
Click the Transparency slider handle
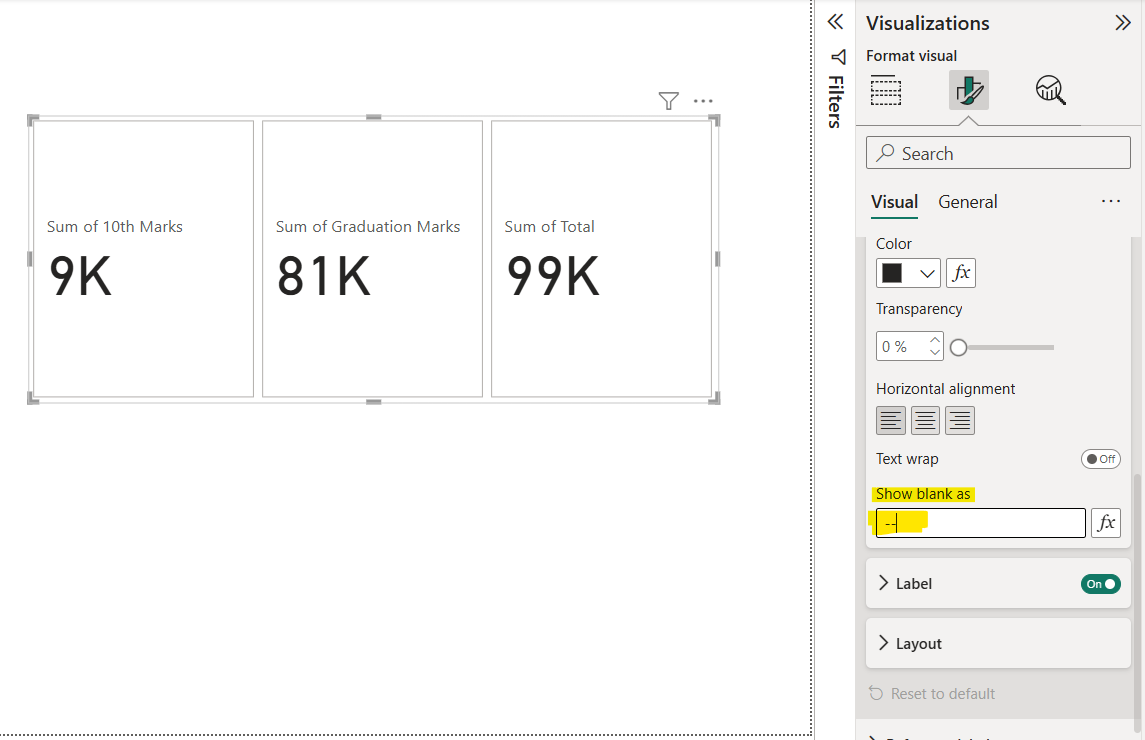pos(959,347)
